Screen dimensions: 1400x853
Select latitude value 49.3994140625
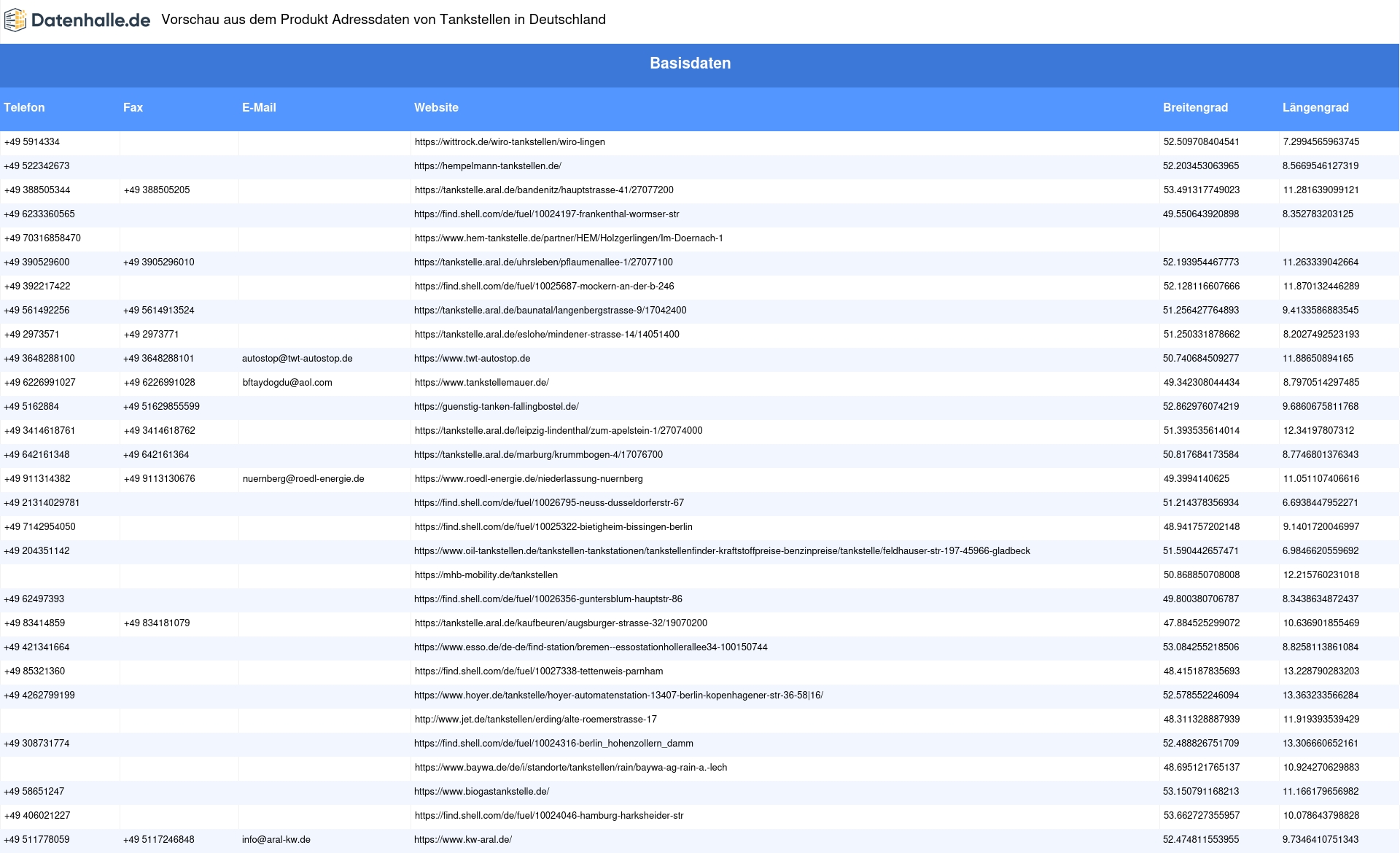pyautogui.click(x=1197, y=479)
